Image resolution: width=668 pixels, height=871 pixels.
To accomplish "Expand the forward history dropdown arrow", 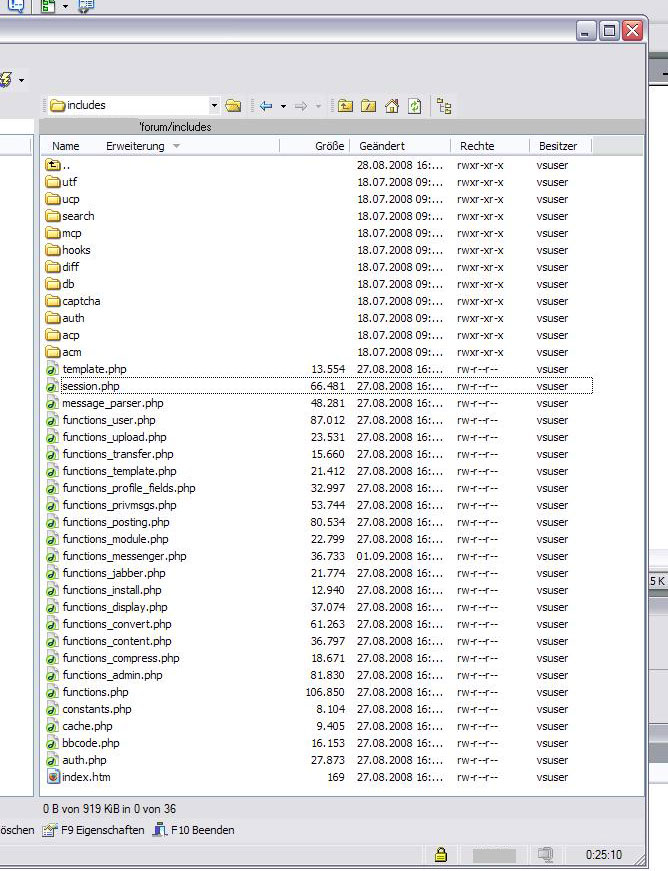I will (319, 106).
